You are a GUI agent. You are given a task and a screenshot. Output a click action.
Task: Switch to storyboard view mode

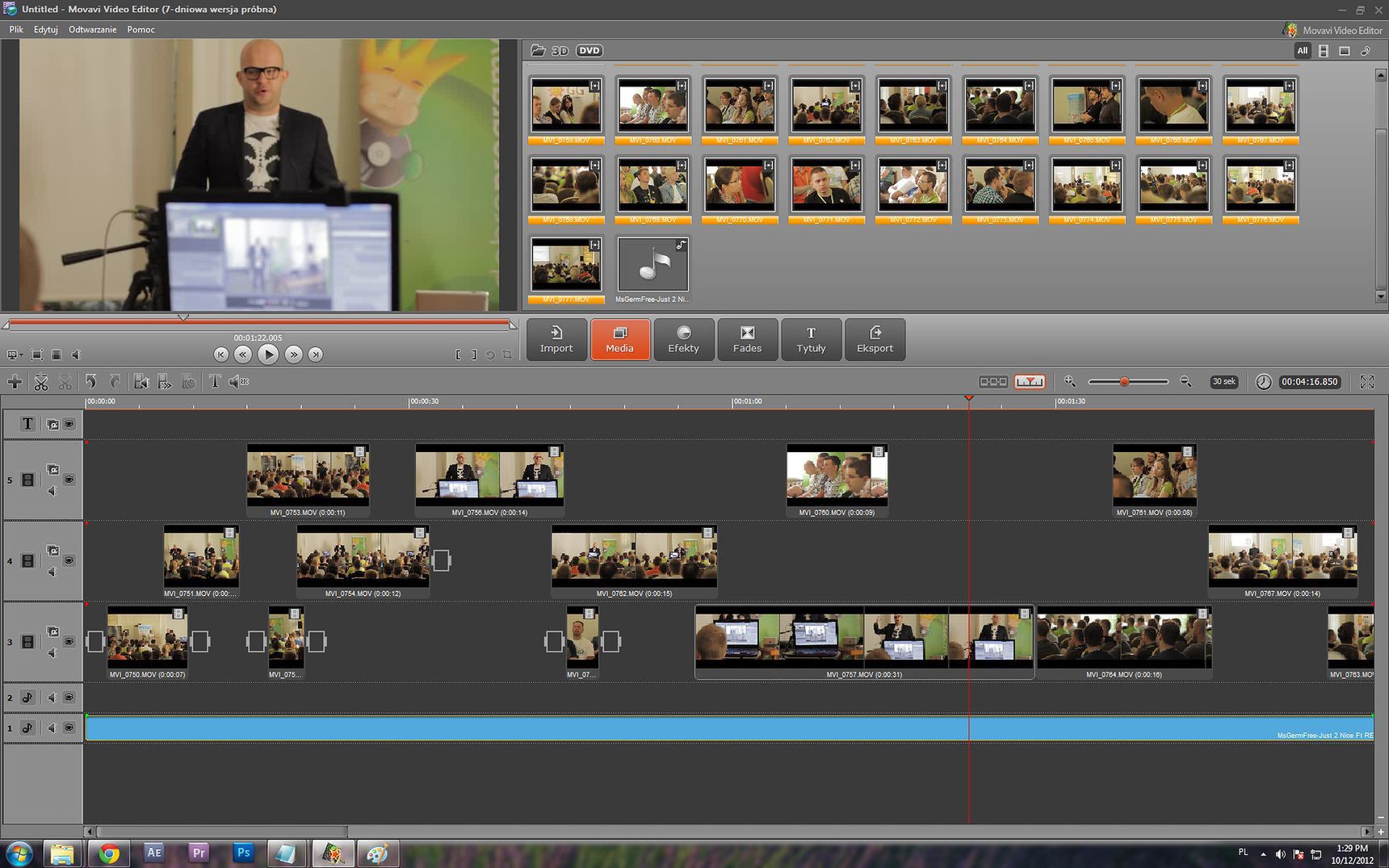pos(994,381)
